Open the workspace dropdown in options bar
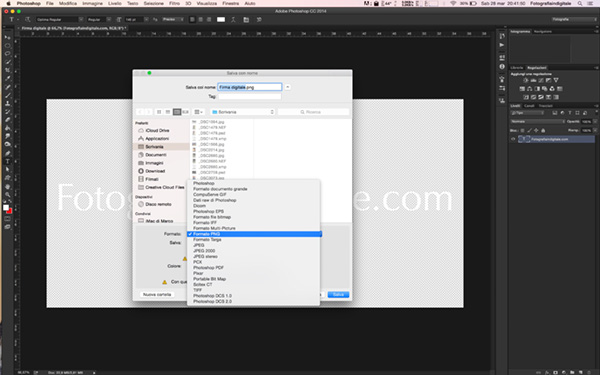 [x=575, y=19]
